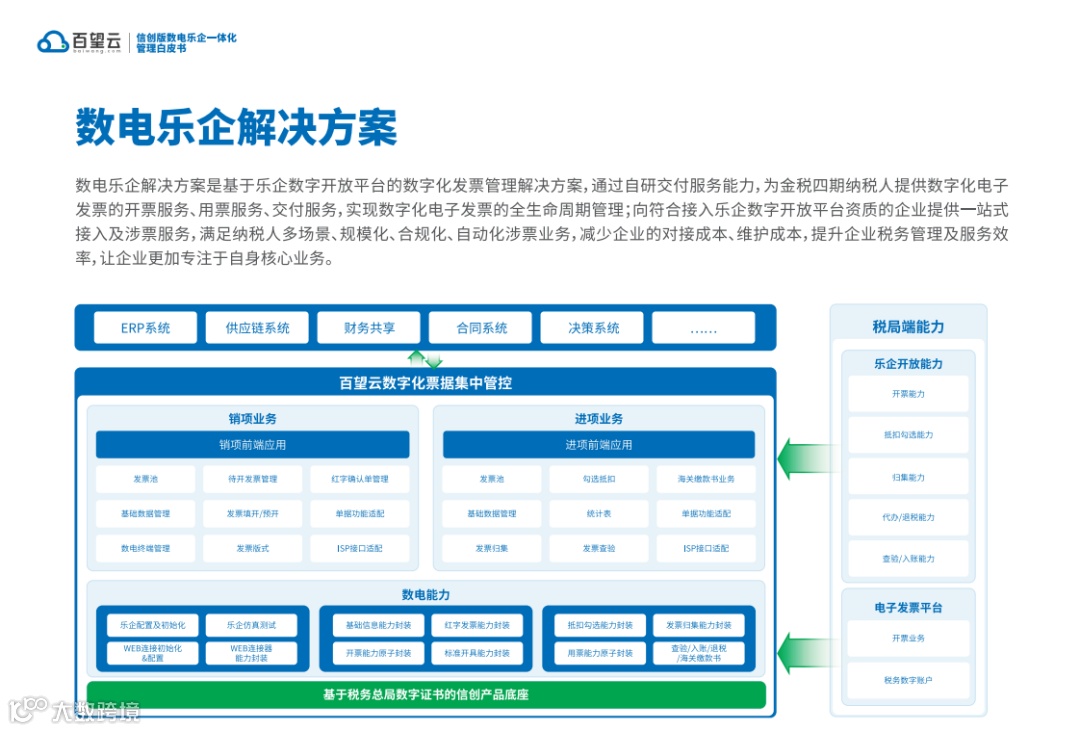Image resolution: width=1080 pixels, height=731 pixels.
Task: Select the 财务共享 box
Action: click(x=368, y=328)
